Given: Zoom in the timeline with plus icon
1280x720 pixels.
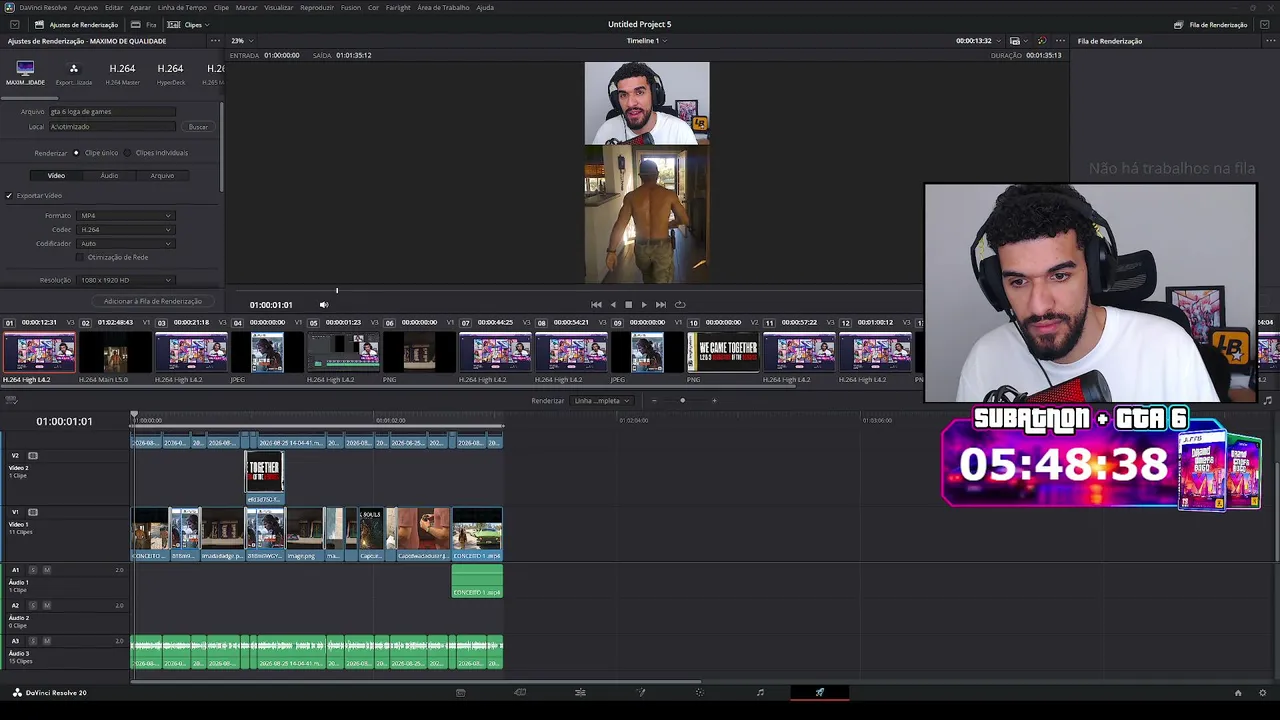Looking at the screenshot, I should [714, 401].
